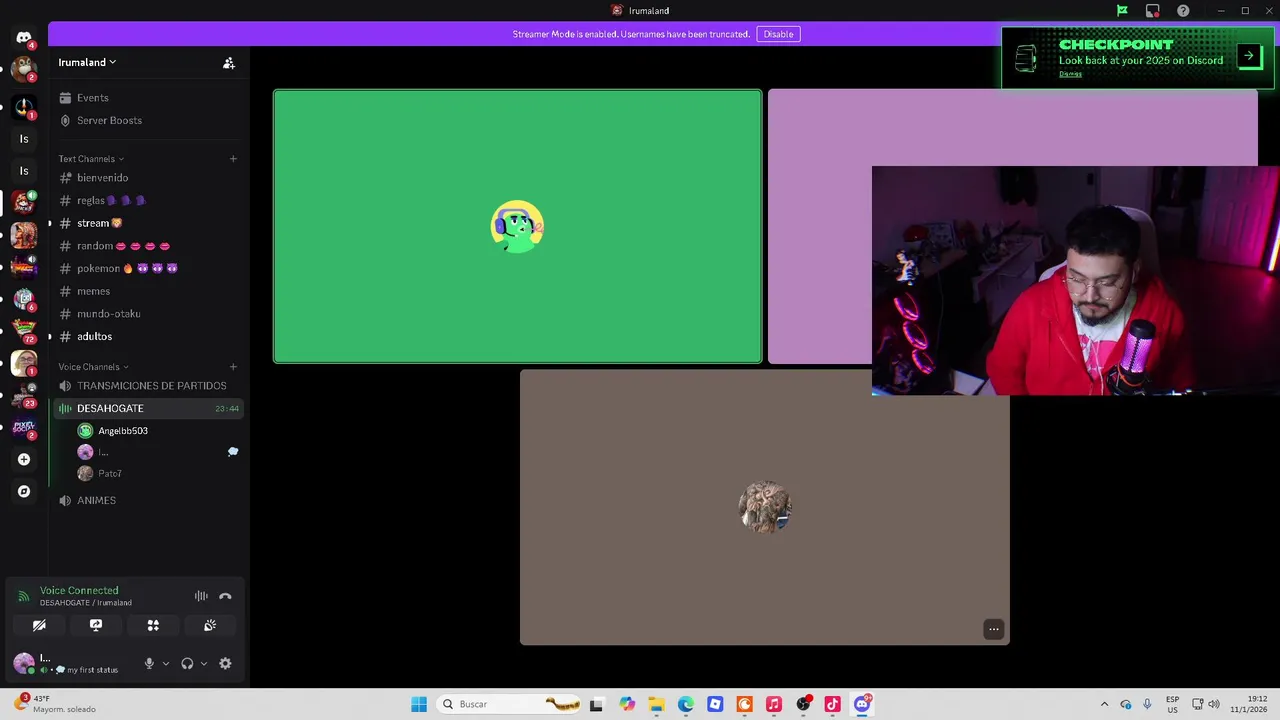This screenshot has width=1280, height=720.
Task: Open Windows Start menu
Action: [419, 704]
